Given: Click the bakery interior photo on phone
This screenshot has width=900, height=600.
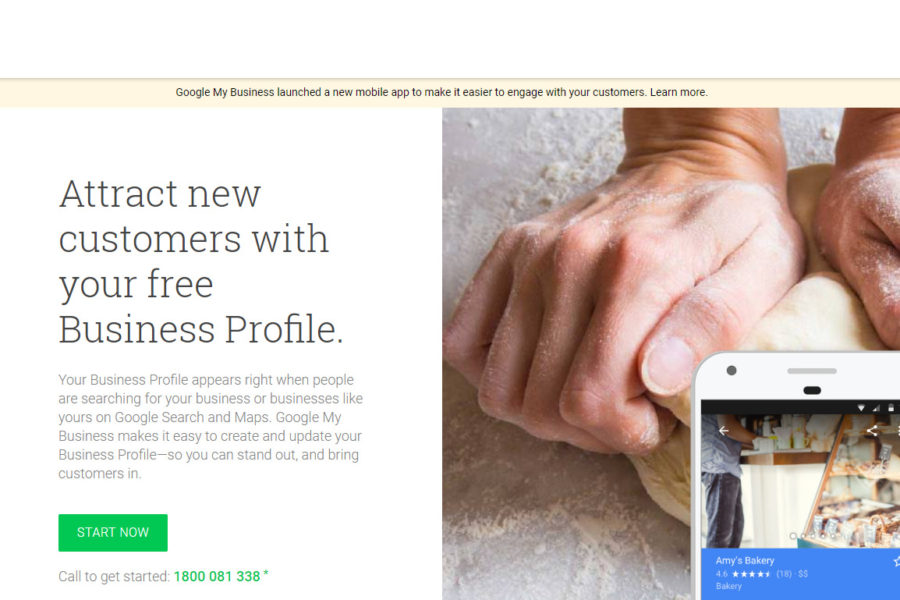Looking at the screenshot, I should (800, 481).
